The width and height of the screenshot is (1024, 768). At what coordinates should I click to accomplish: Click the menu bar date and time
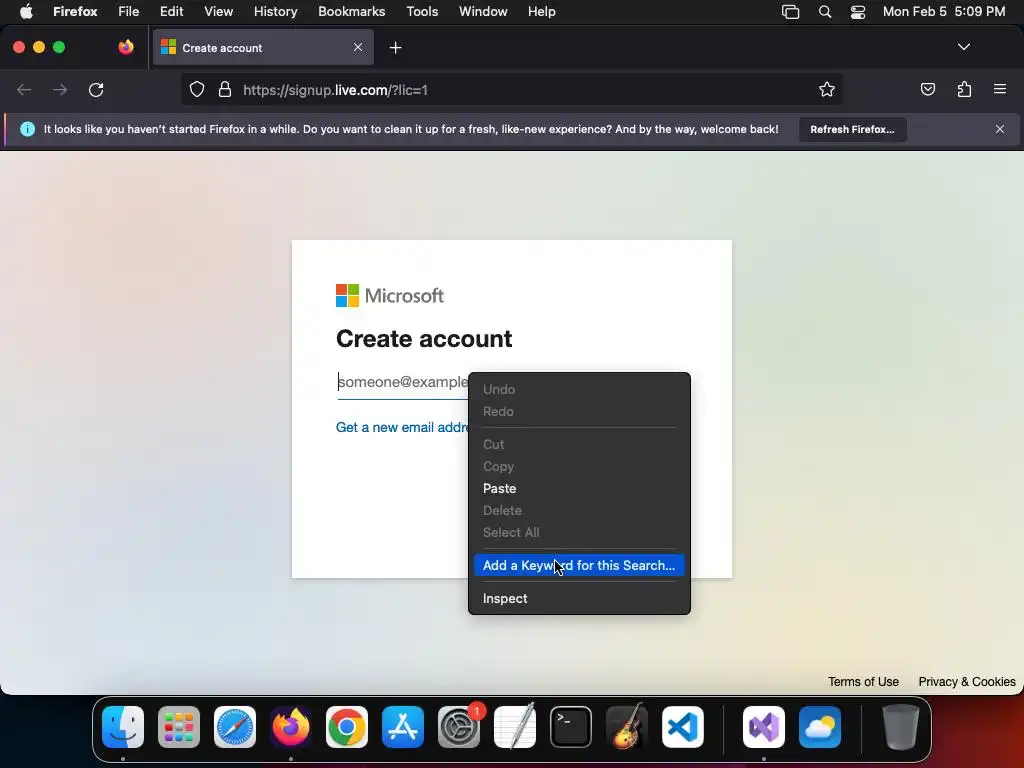pyautogui.click(x=944, y=12)
